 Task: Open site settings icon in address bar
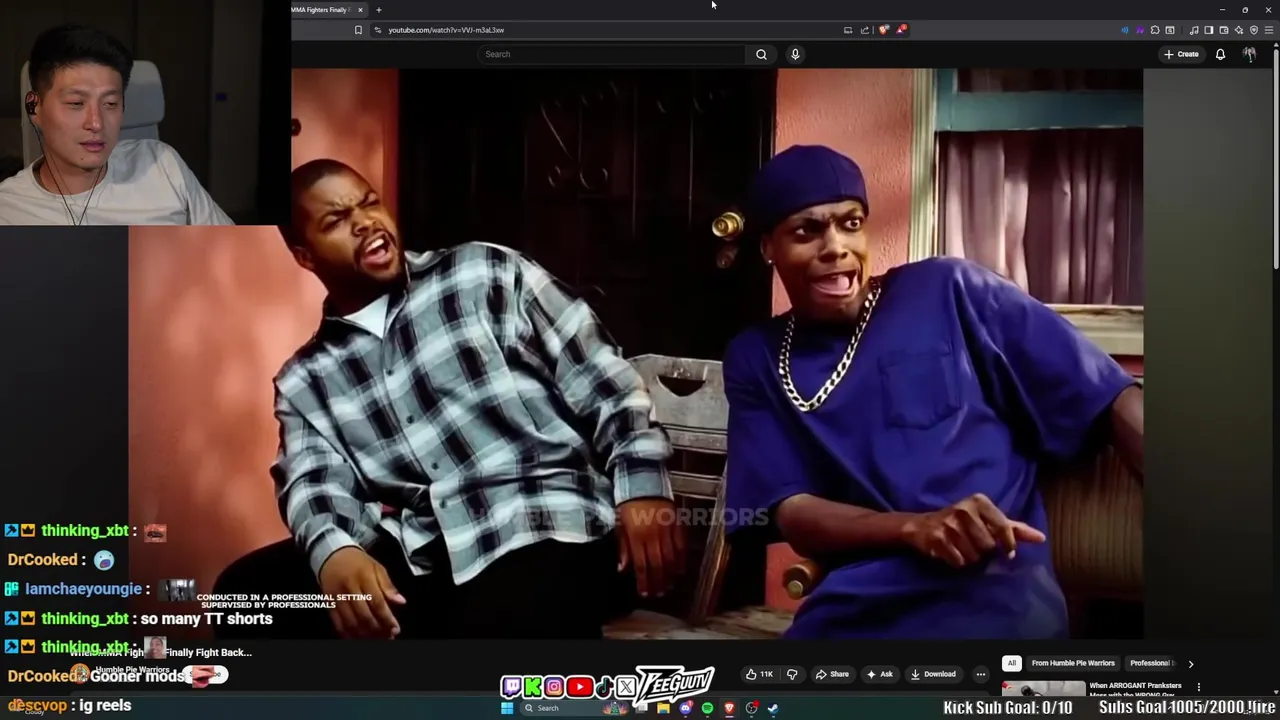[x=377, y=30]
